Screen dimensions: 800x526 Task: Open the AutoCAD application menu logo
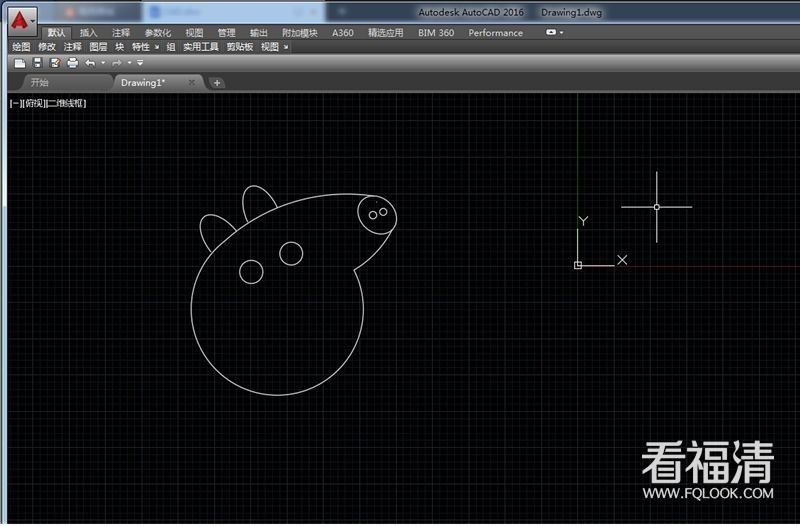(x=22, y=20)
